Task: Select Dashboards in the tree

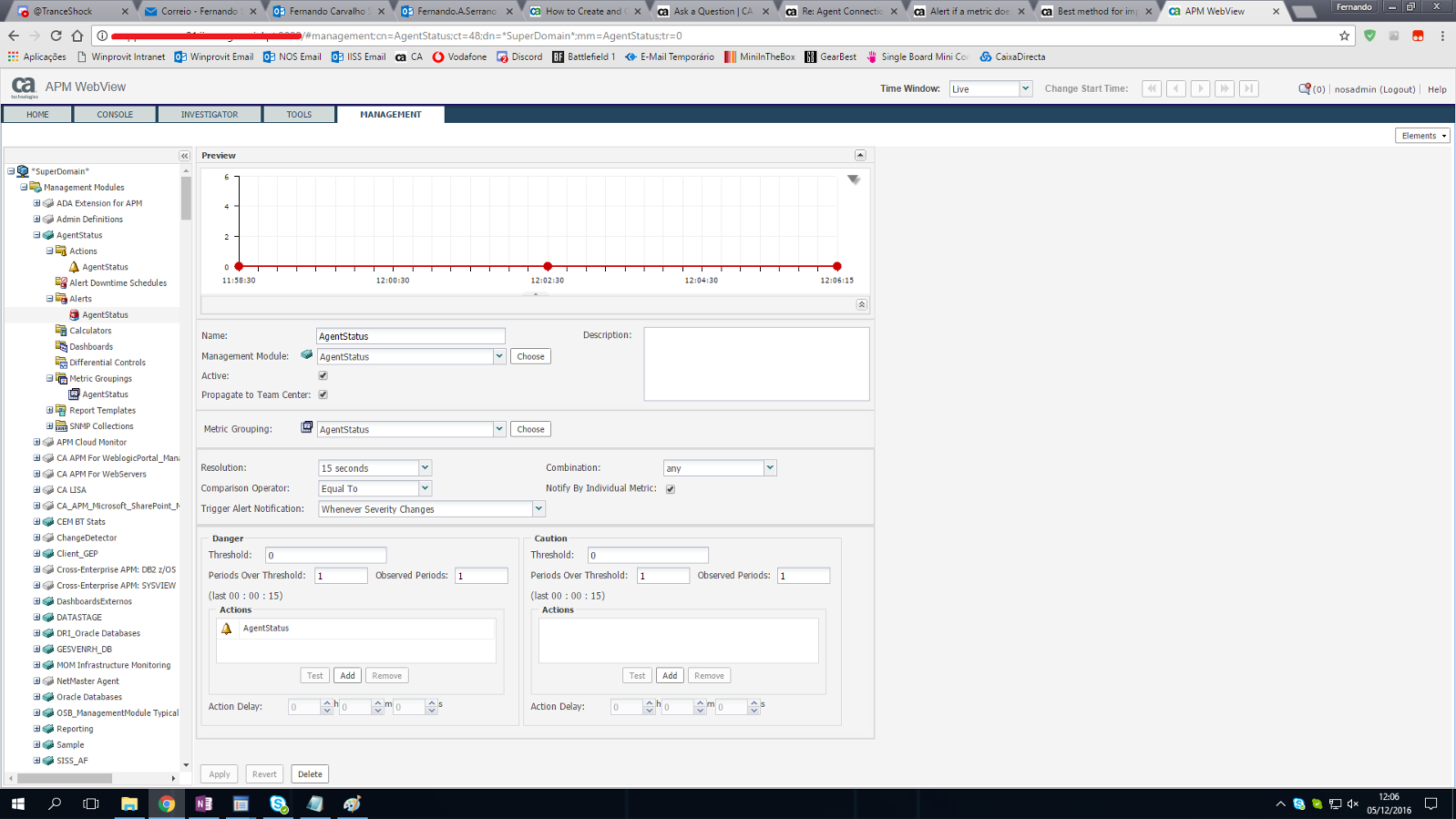Action: [91, 346]
